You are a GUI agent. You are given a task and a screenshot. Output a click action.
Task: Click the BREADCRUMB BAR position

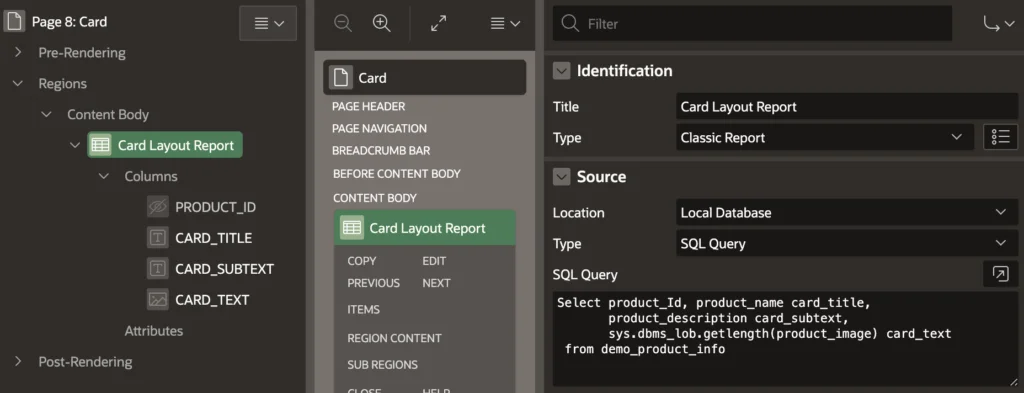point(381,150)
